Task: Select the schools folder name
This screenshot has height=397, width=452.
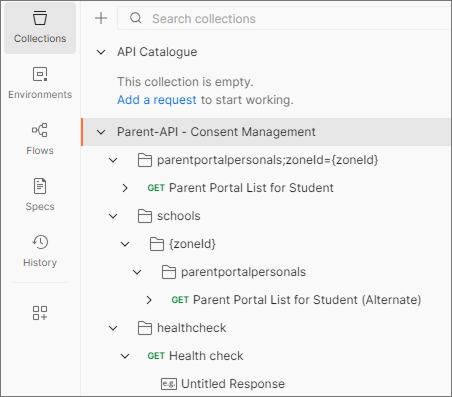Action: tap(179, 216)
